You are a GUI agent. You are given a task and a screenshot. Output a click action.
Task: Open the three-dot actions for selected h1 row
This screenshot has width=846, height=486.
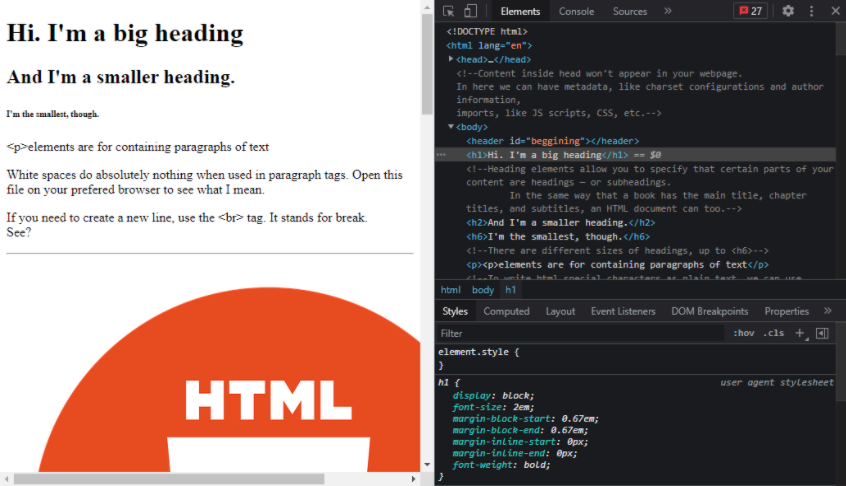(x=441, y=155)
